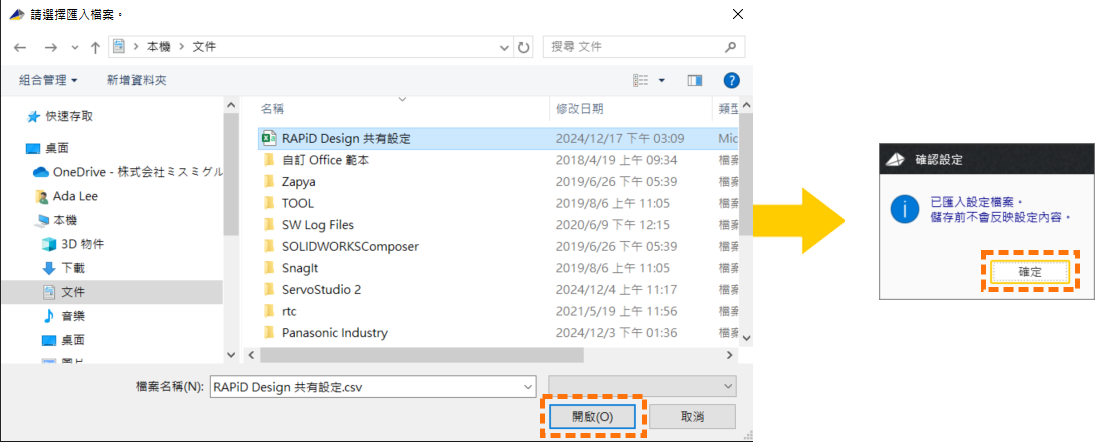The height and width of the screenshot is (442, 1095).
Task: Click the Zapya folder icon
Action: tap(268, 182)
